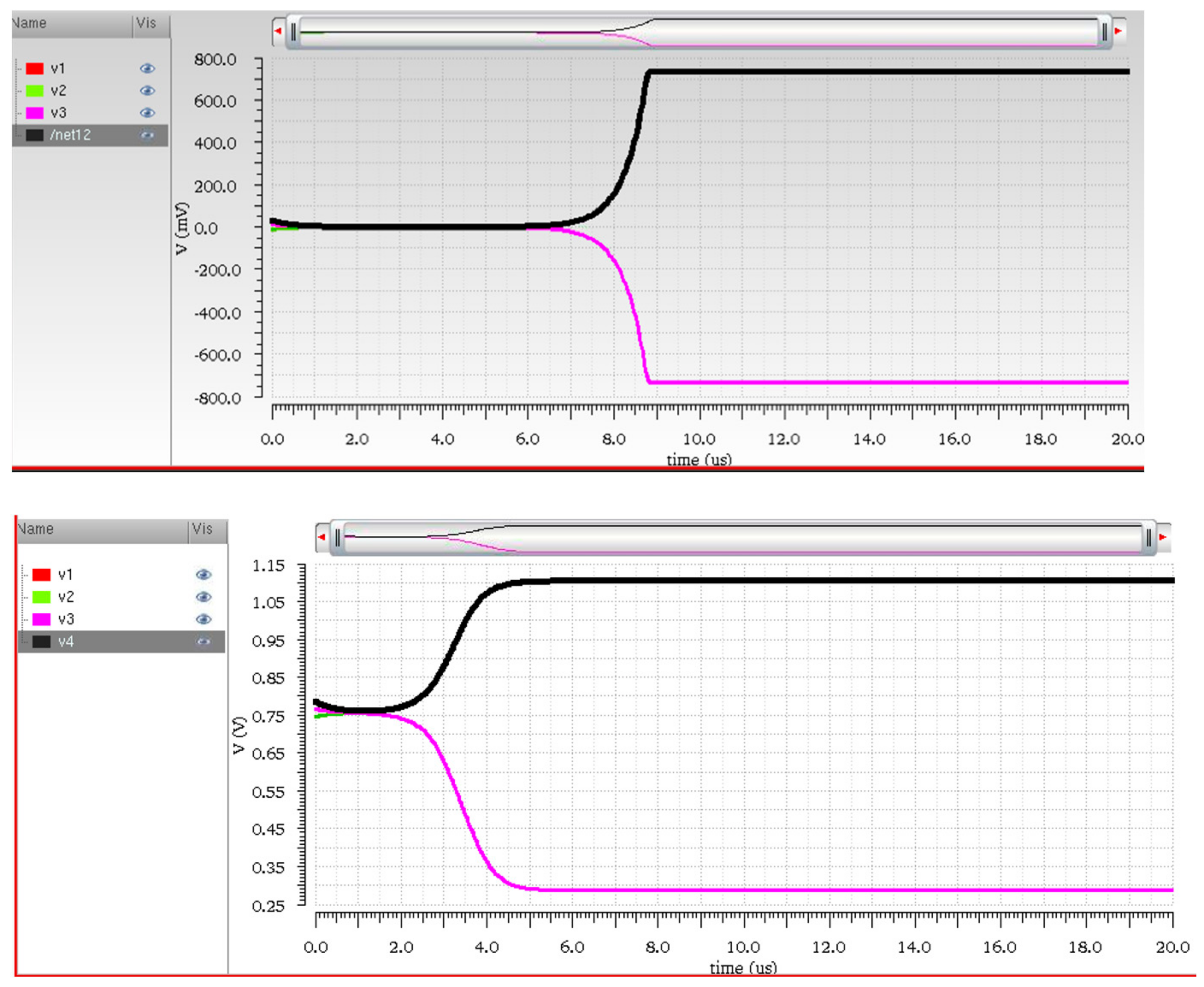Select /net12 signal in top legend
This screenshot has width=1204, height=987.
pyautogui.click(x=70, y=135)
